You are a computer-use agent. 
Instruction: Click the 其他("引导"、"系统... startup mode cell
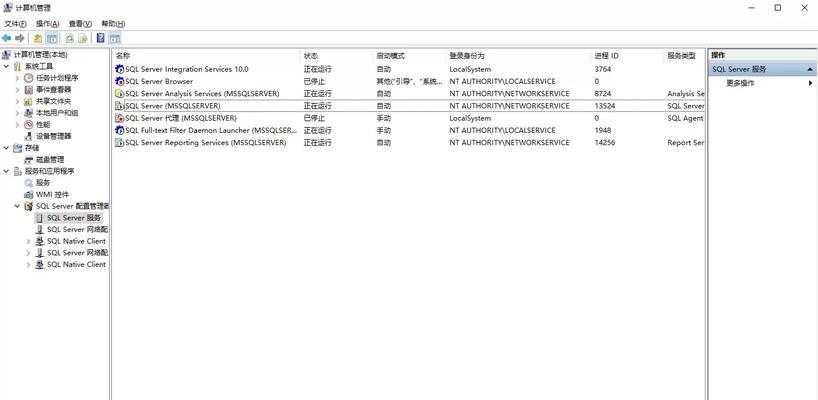pyautogui.click(x=410, y=81)
